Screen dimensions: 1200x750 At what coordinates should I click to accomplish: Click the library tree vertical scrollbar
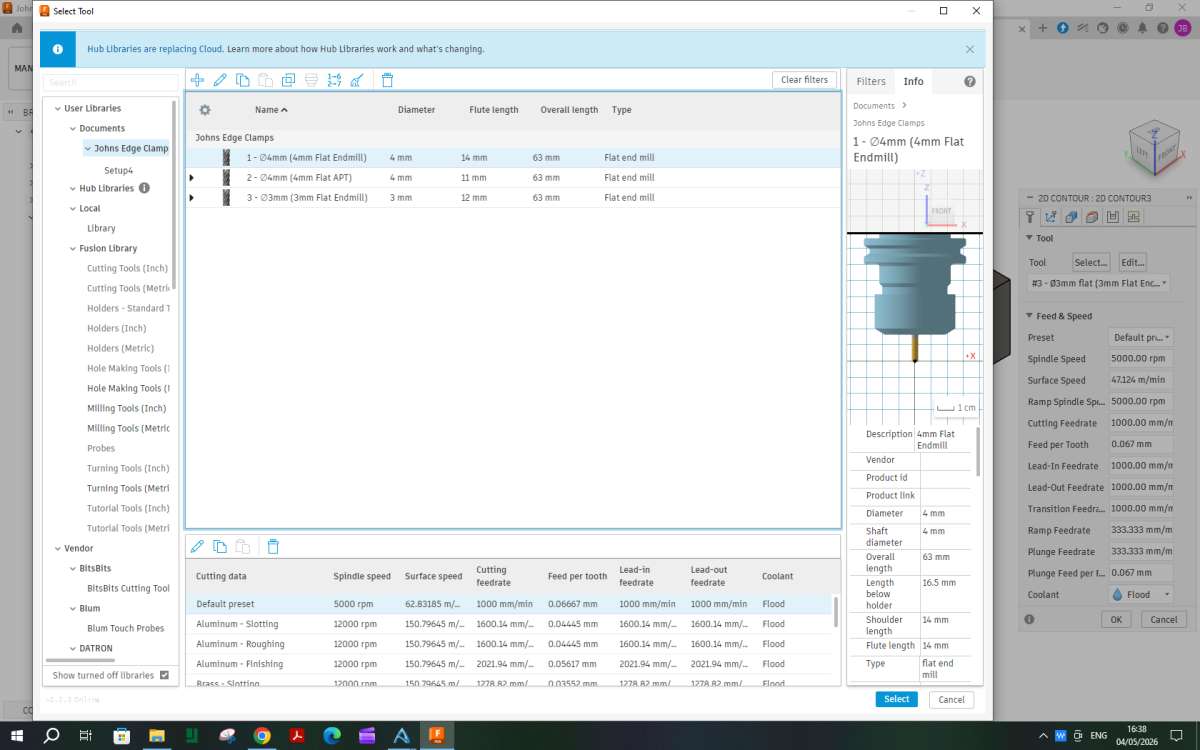(x=174, y=195)
